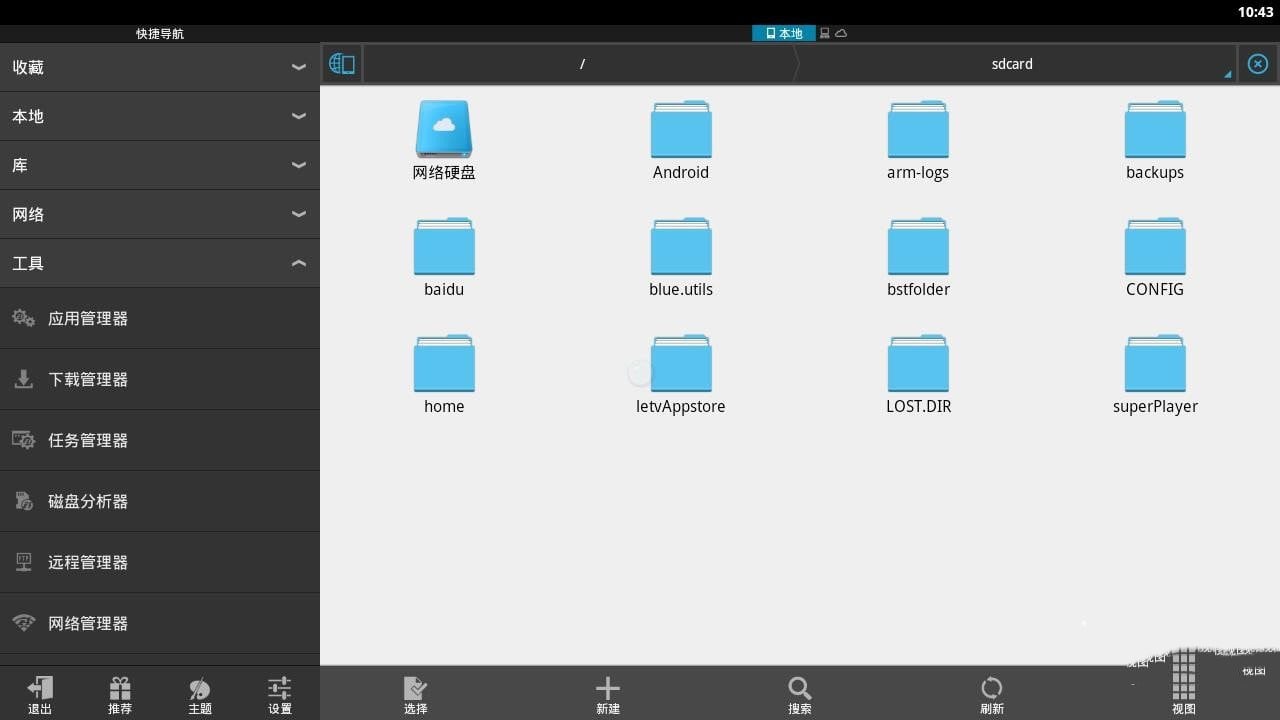Close the current window with the circled X
The image size is (1280, 720).
point(1258,64)
